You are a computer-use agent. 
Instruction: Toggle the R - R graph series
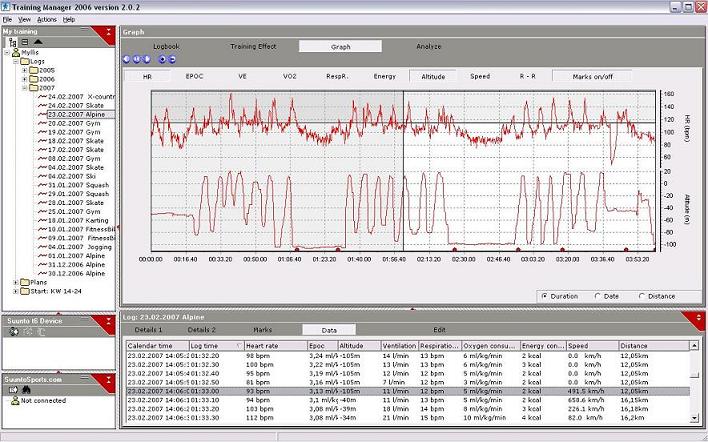coord(527,77)
